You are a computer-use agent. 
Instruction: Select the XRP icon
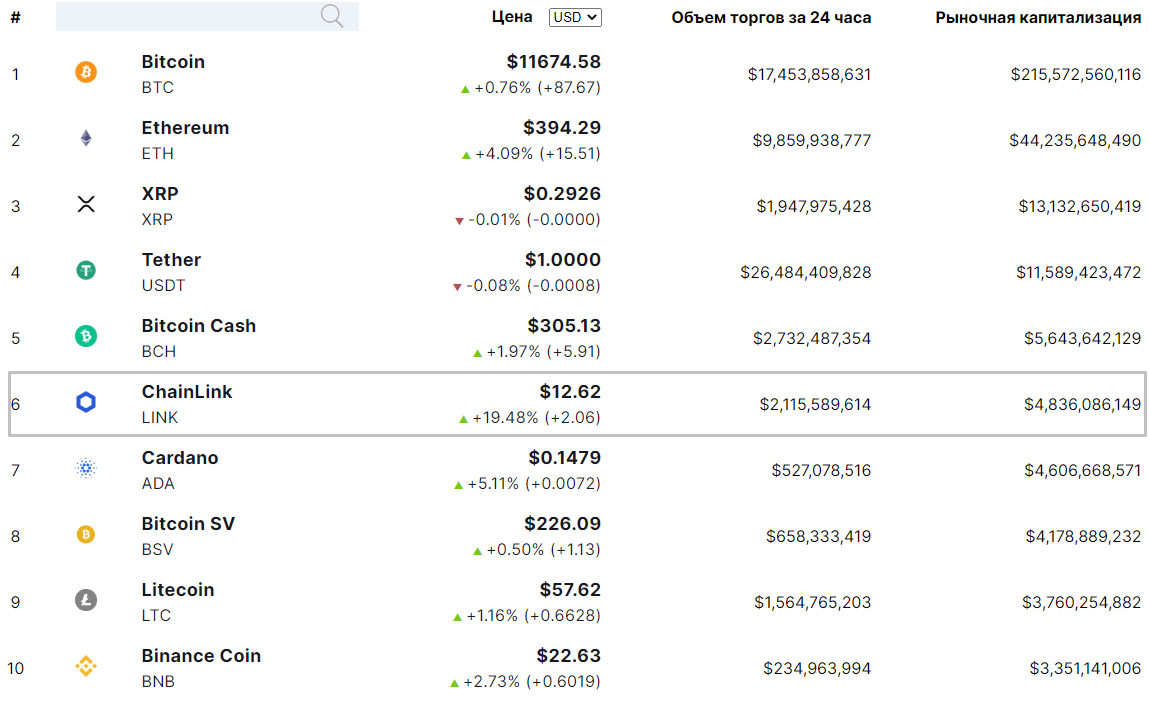click(x=86, y=205)
